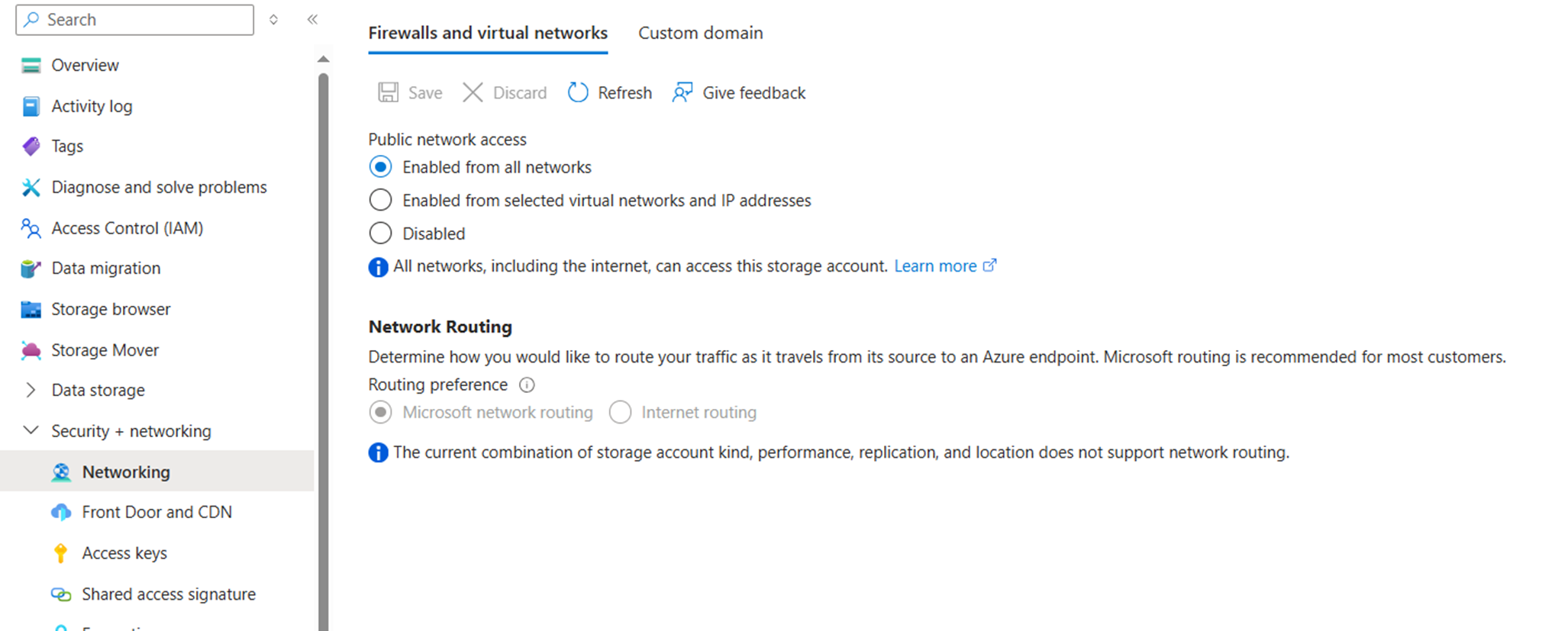Screen dimensions: 1568x631
Task: Click the Activity log icon
Action: click(x=31, y=106)
